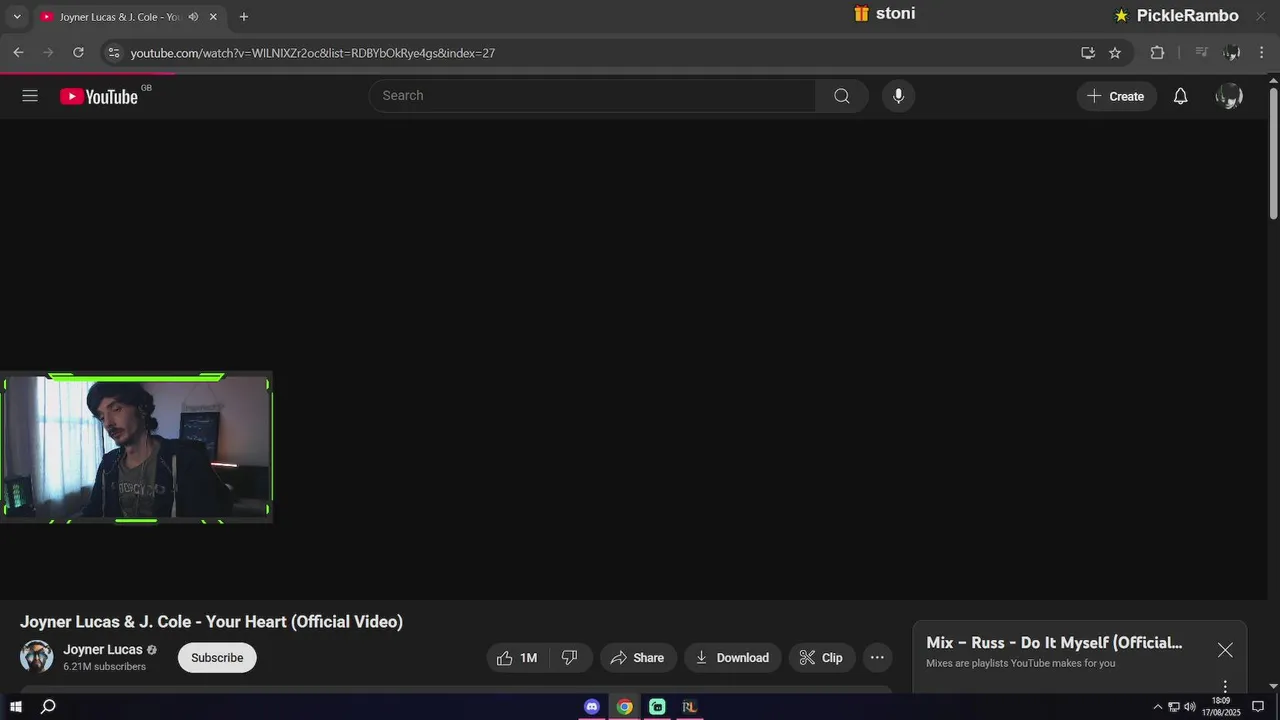The image size is (1280, 720).
Task: Go back with browser back arrow
Action: tap(18, 53)
